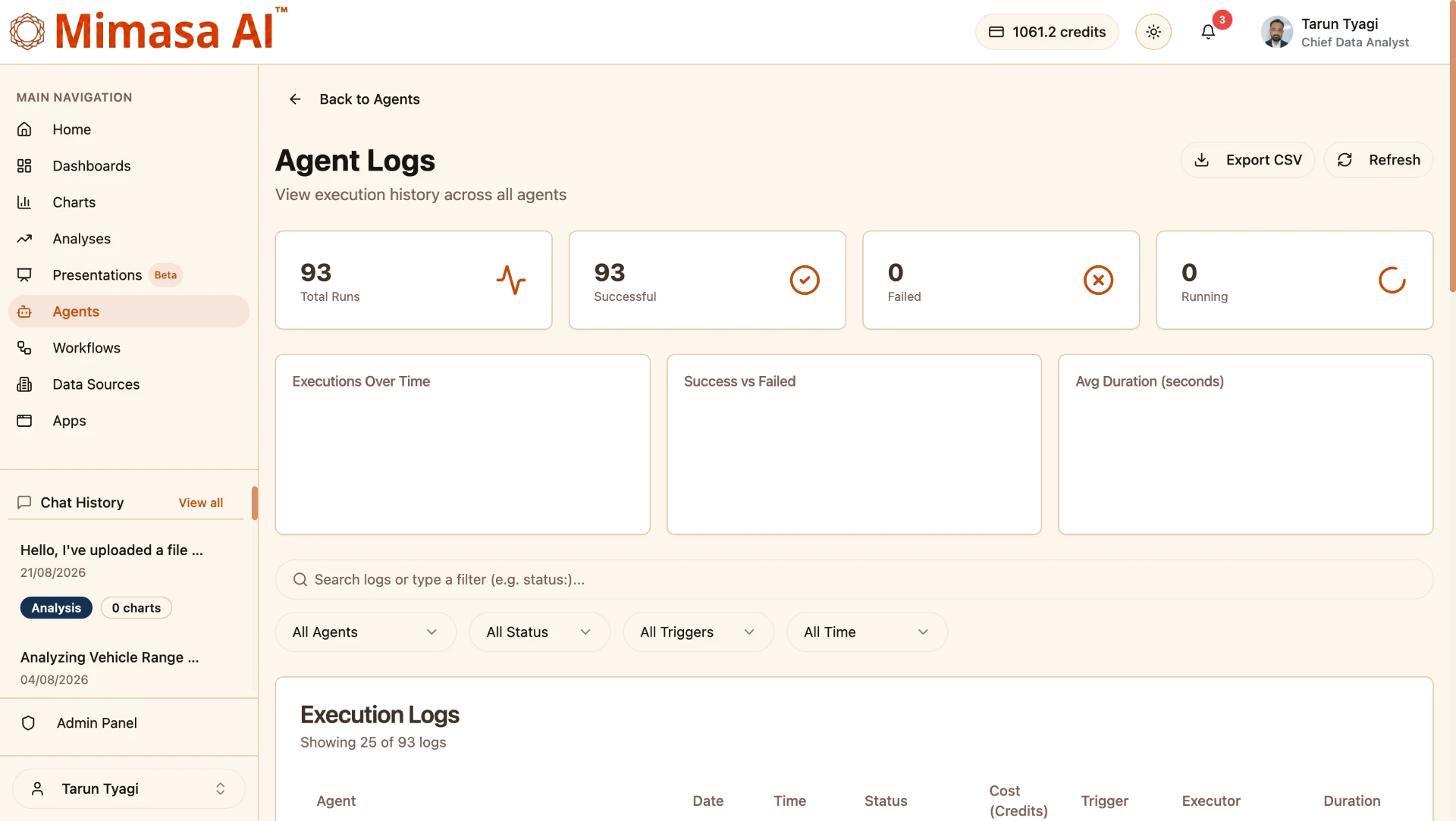
Task: Click the Avg Duration (seconds) chart card
Action: point(1246,444)
